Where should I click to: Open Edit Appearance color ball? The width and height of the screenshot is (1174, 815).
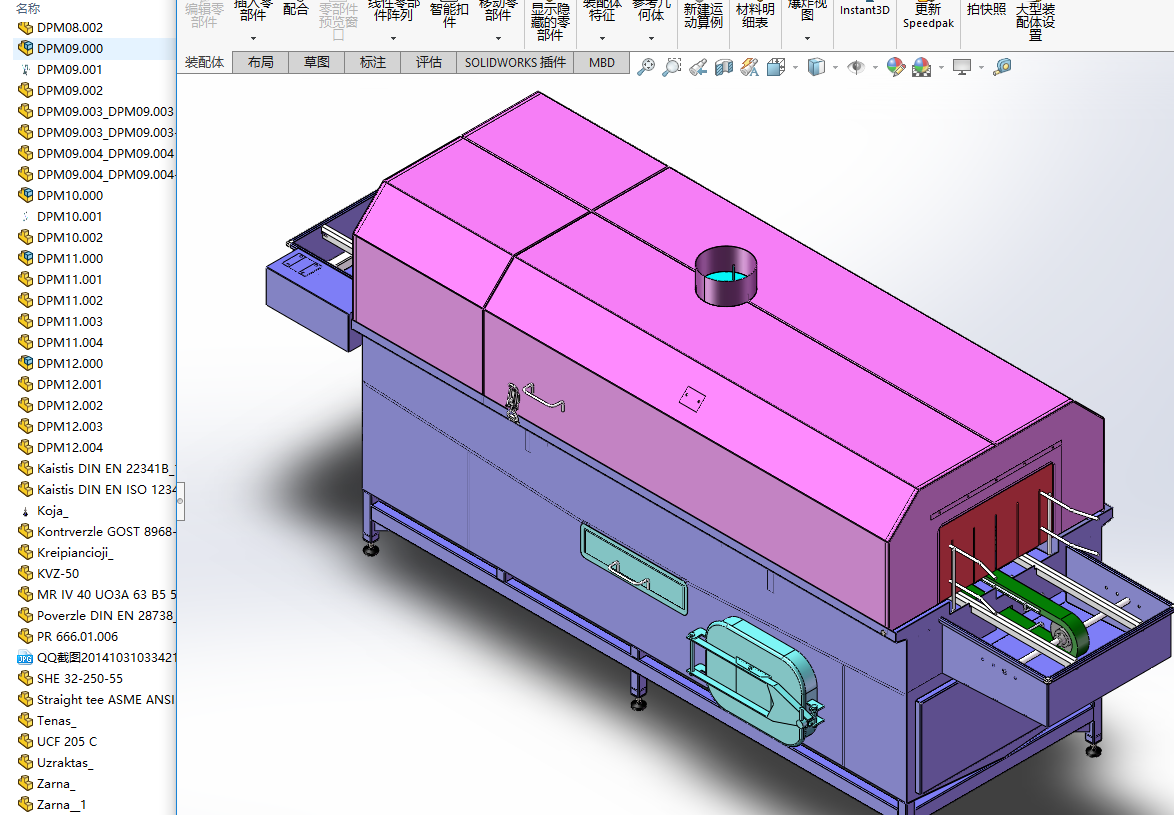[x=896, y=67]
